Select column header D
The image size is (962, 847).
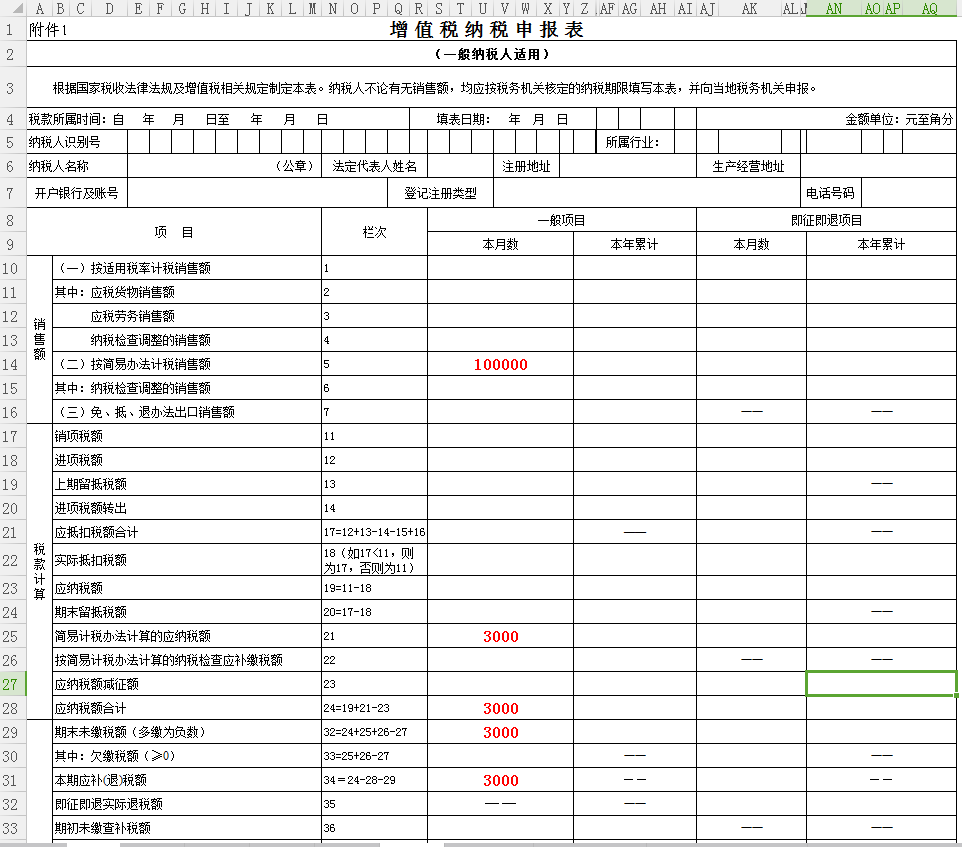(x=108, y=9)
